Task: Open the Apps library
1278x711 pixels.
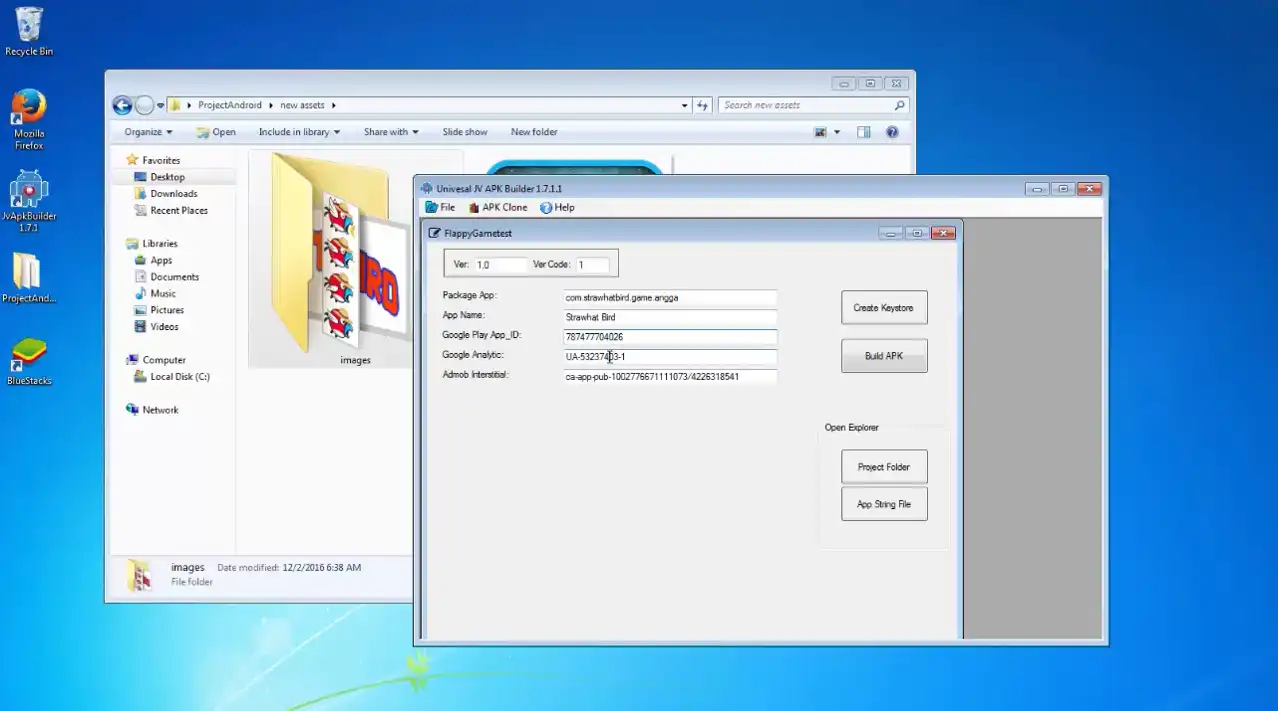Action: [160, 260]
